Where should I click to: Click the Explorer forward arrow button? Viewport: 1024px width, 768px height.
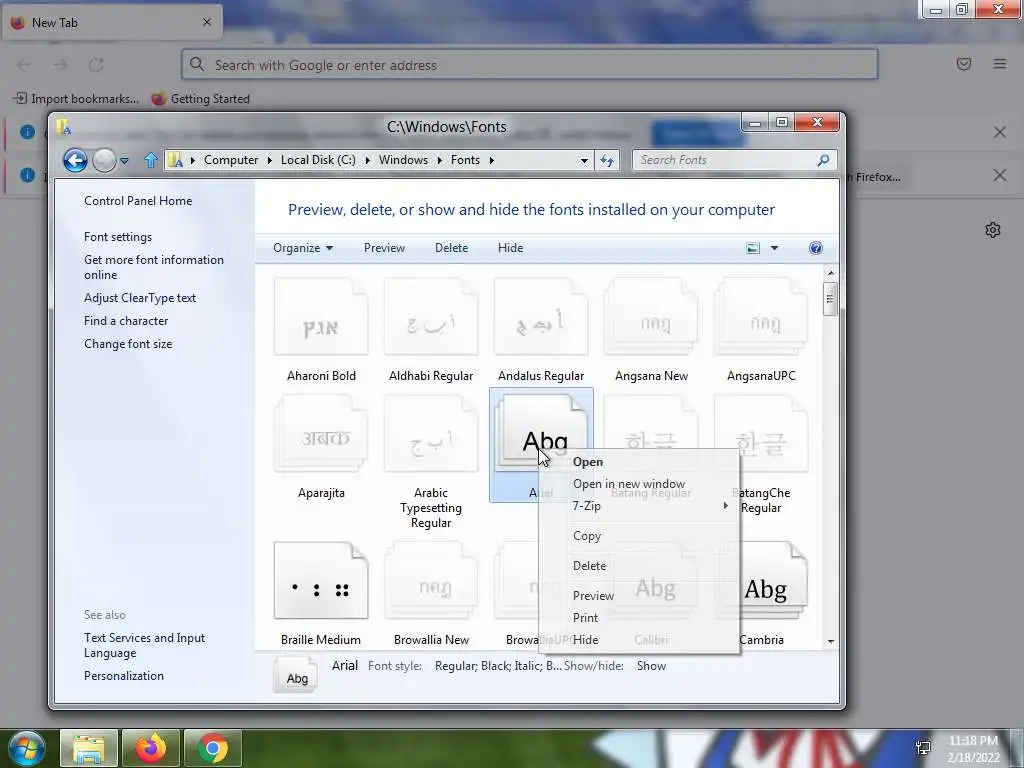tap(104, 160)
